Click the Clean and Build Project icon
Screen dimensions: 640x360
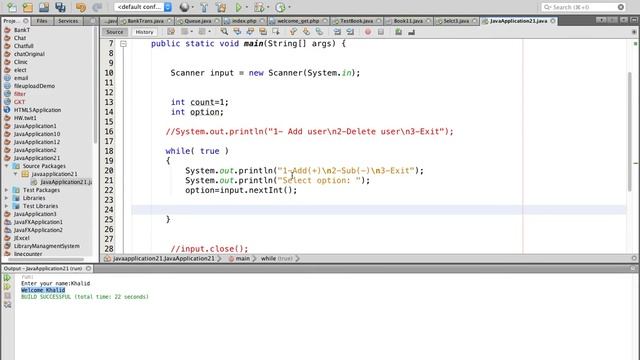pos(221,7)
